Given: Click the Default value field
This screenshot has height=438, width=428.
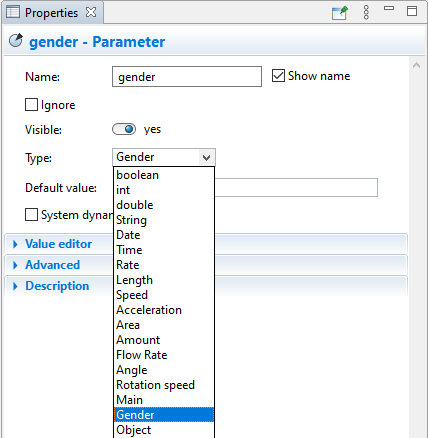Looking at the screenshot, I should pyautogui.click(x=296, y=187).
